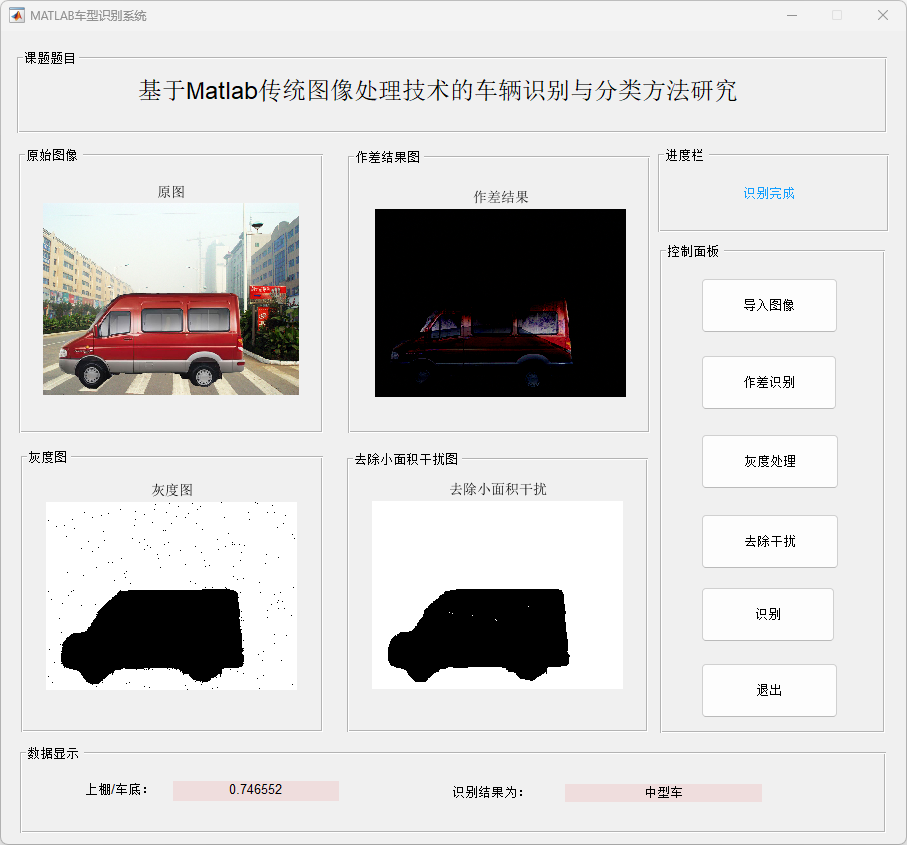Exit the app via the 退出 button
This screenshot has width=907, height=845.
click(769, 690)
